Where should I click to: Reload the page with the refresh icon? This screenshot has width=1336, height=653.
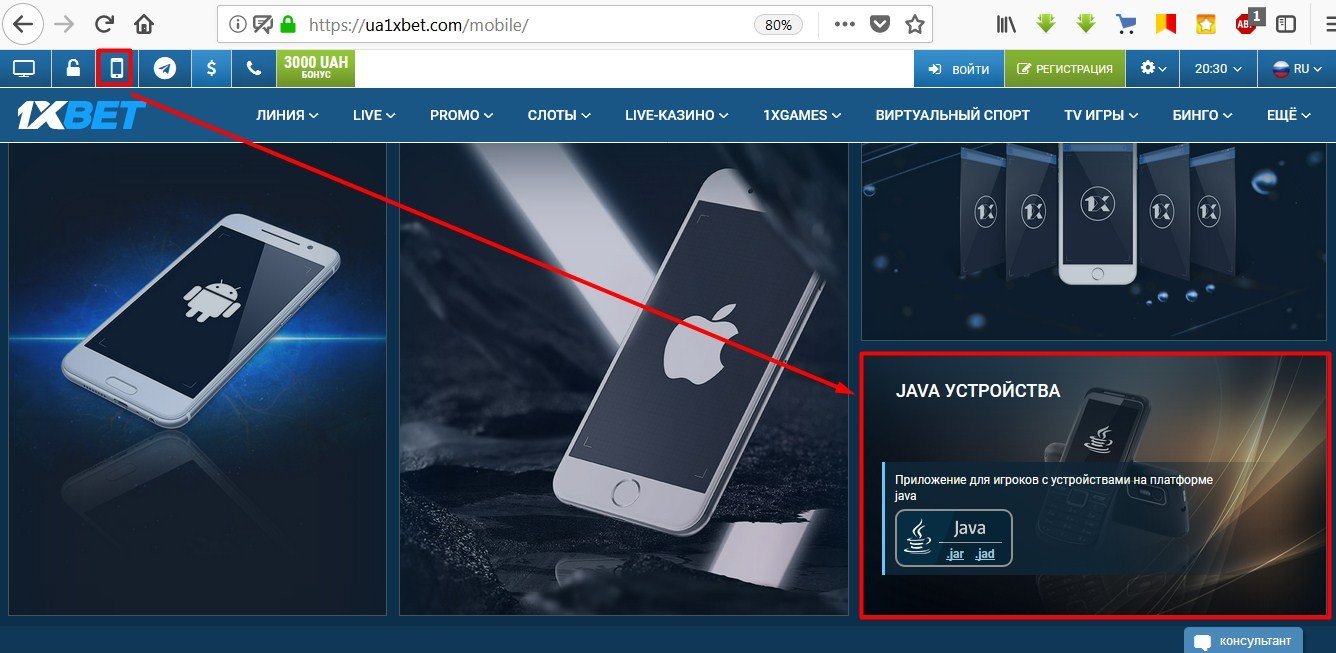click(x=103, y=23)
